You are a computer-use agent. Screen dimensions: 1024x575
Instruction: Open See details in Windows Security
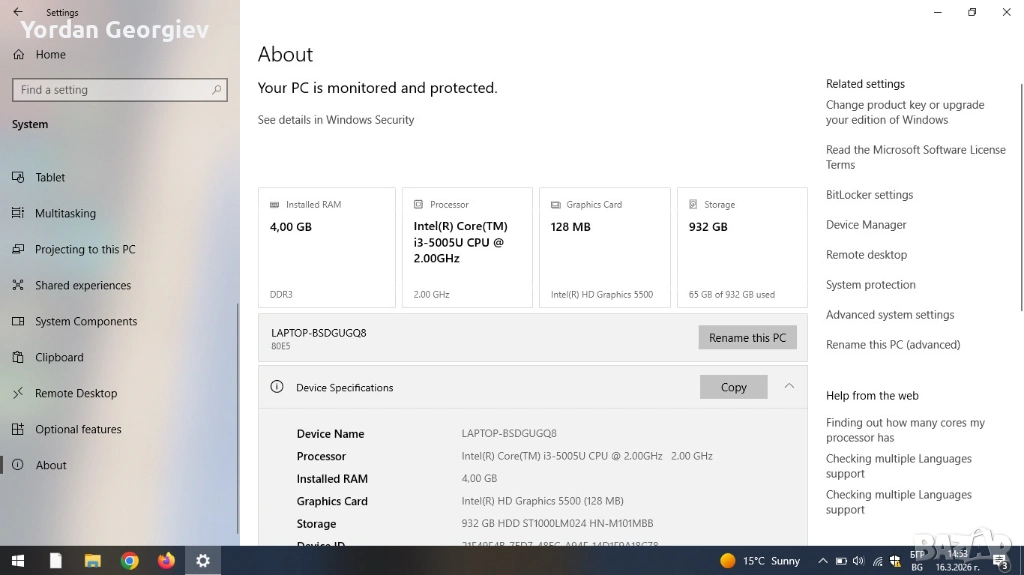pos(336,120)
